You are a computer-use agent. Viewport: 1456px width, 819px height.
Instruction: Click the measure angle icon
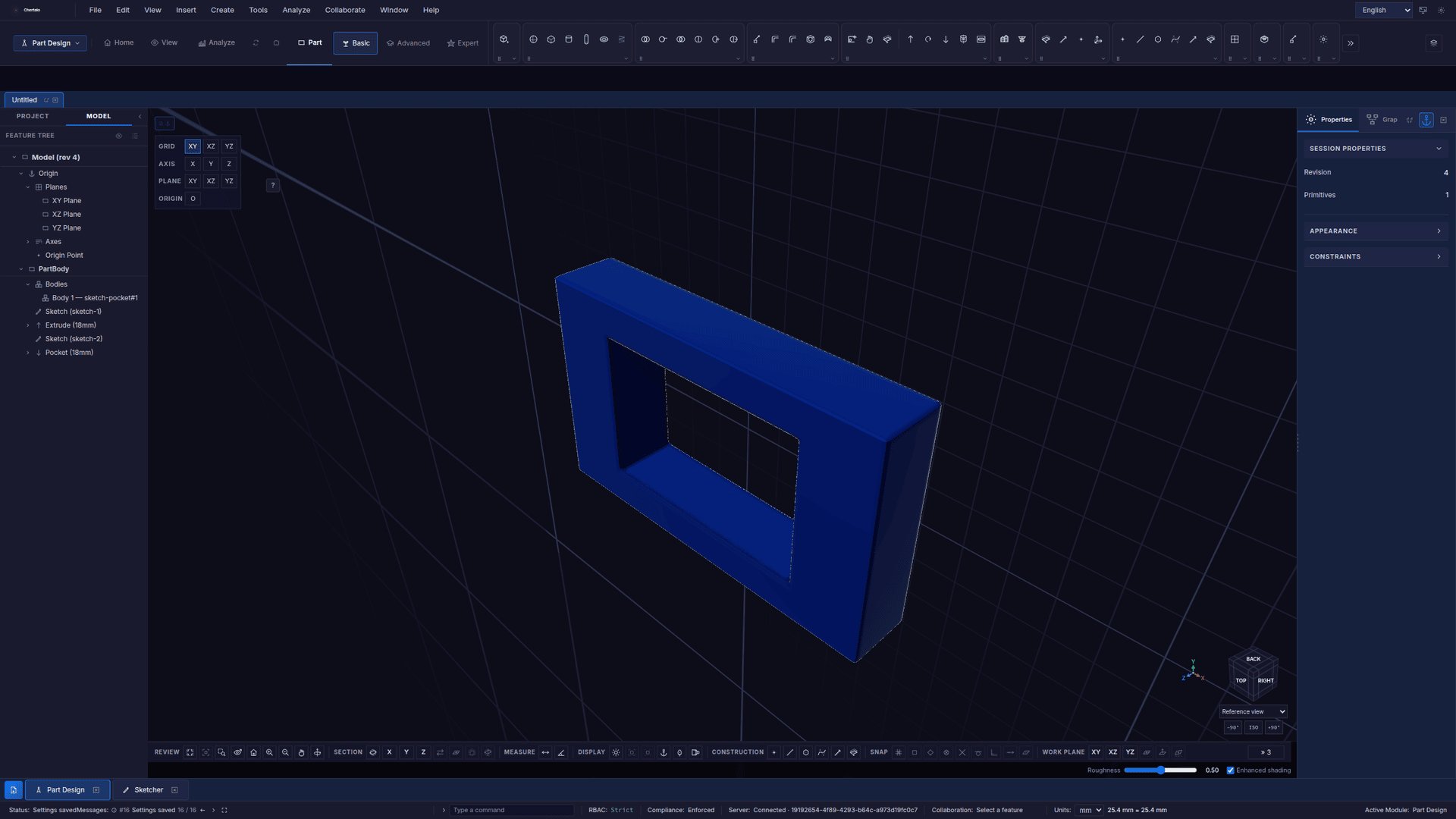[x=561, y=752]
